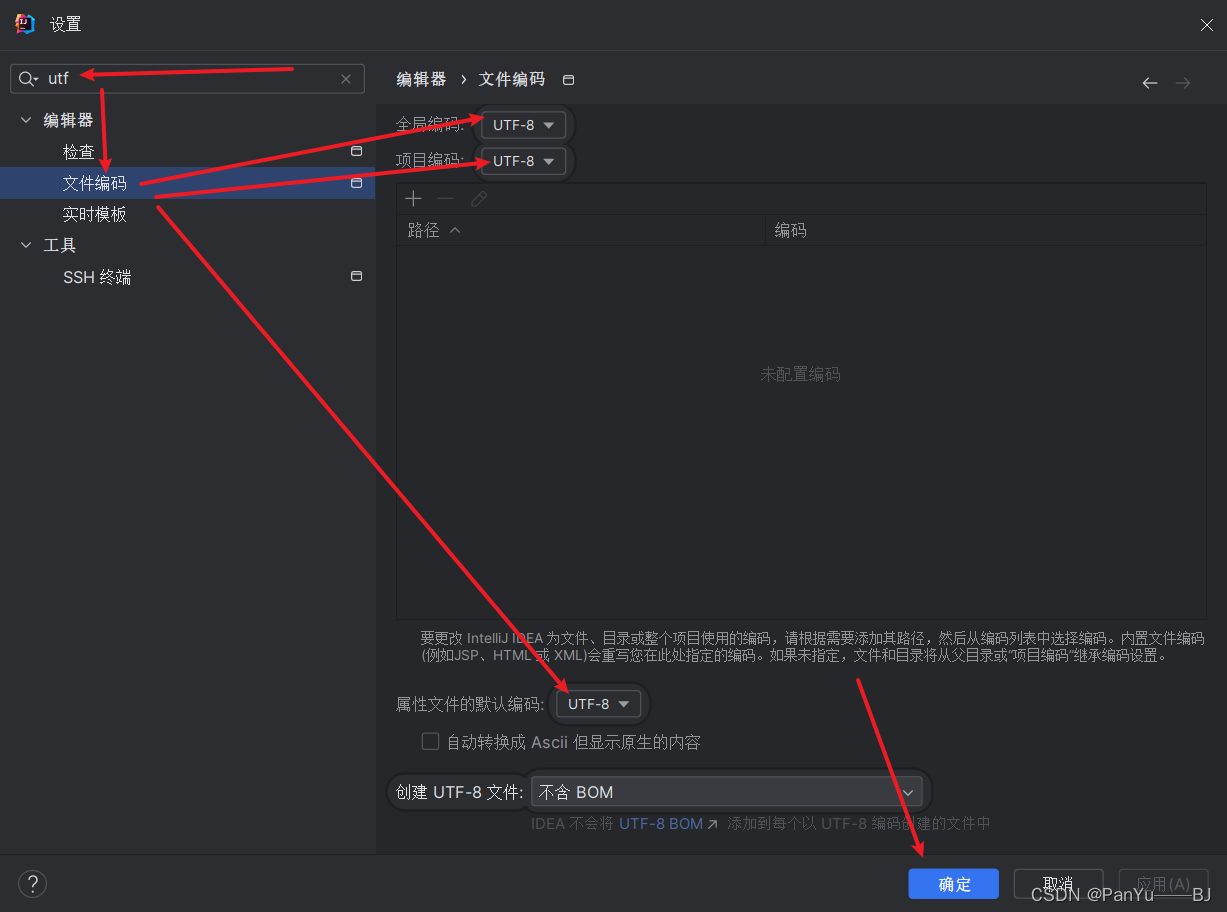Click the project-level icon beside 检查

[356, 152]
